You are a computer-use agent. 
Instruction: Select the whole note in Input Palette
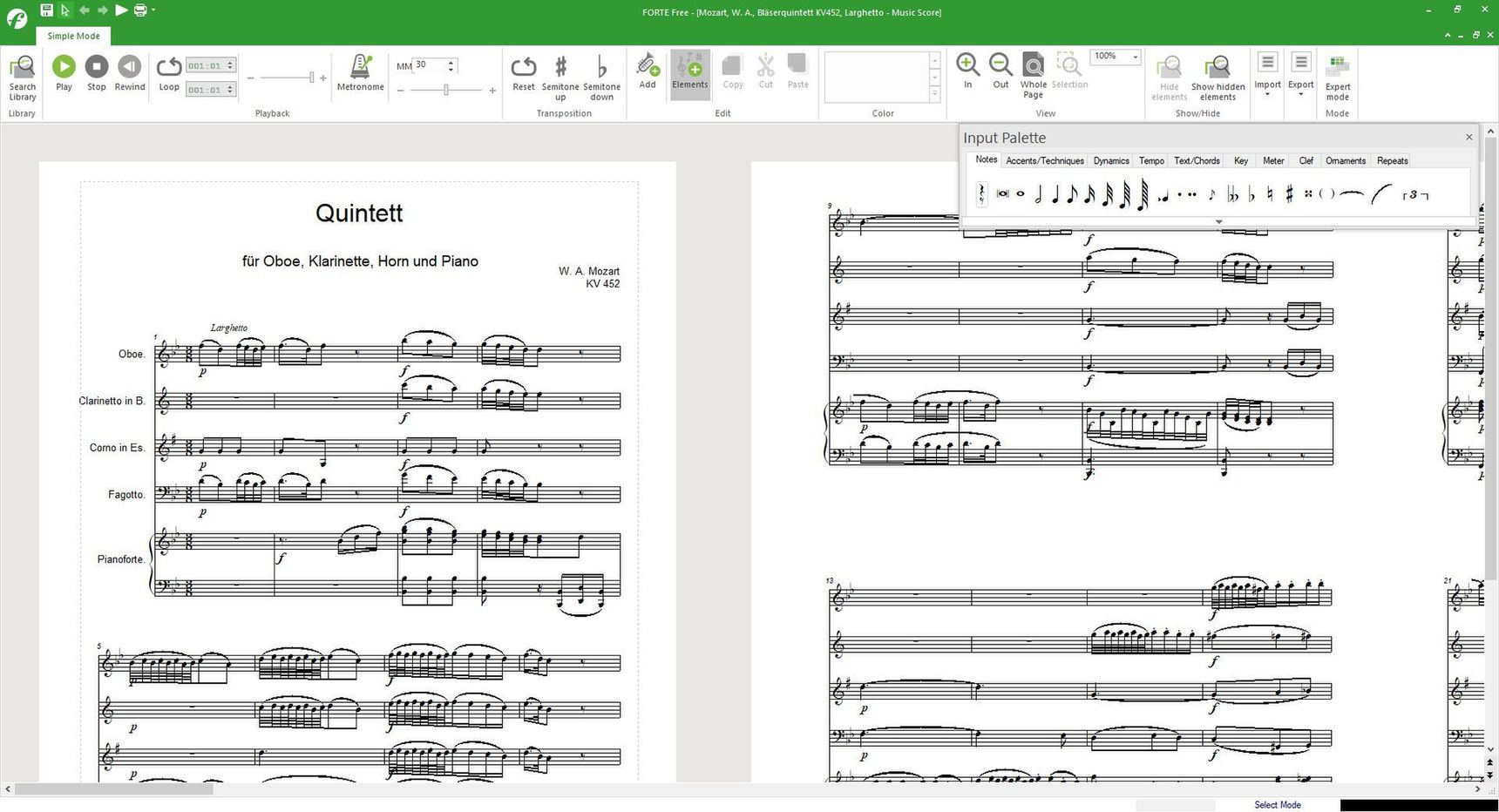coord(1021,194)
